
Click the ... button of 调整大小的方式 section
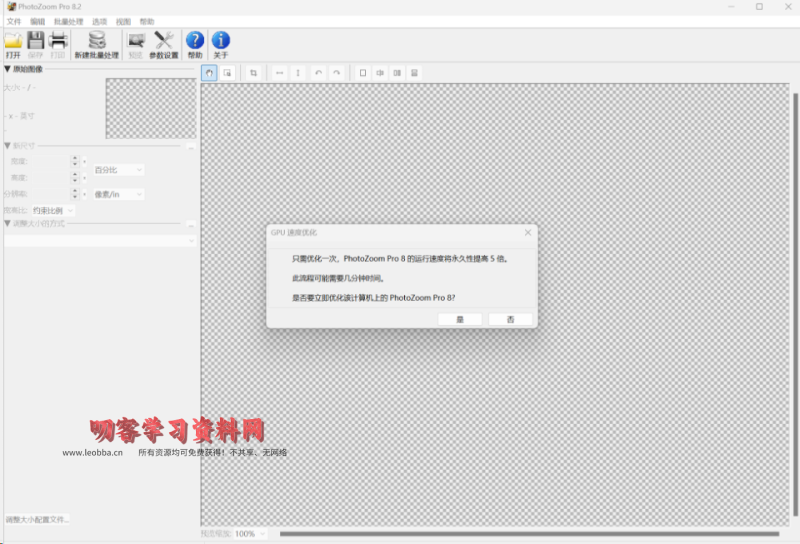tap(191, 225)
